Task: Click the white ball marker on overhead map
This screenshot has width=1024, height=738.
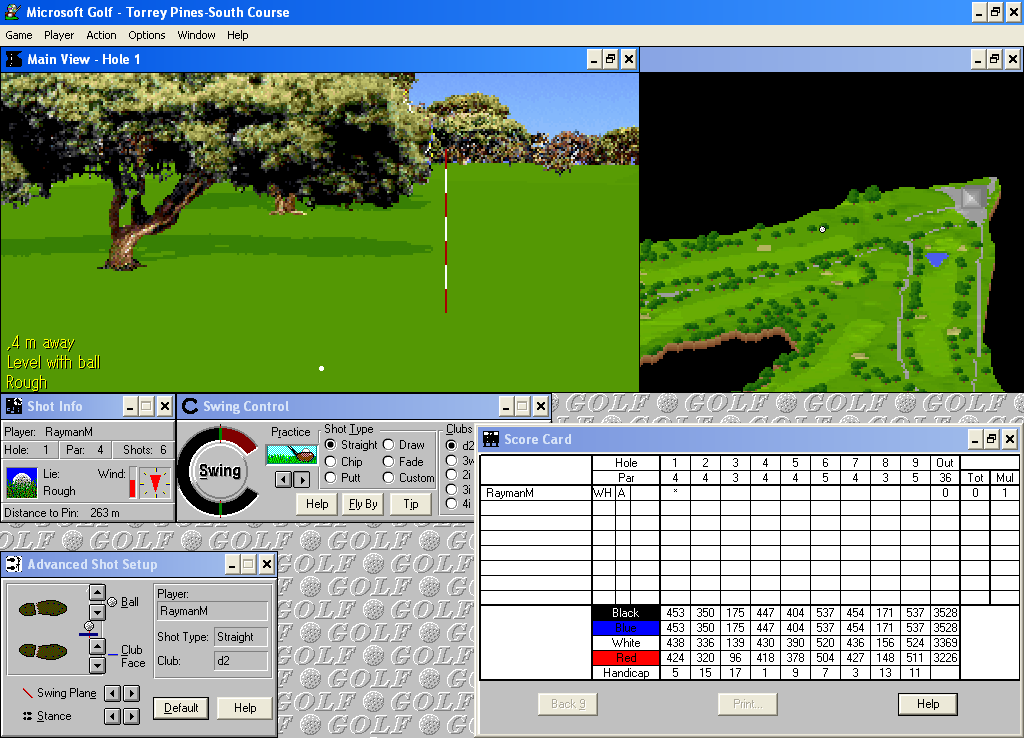Action: point(823,229)
